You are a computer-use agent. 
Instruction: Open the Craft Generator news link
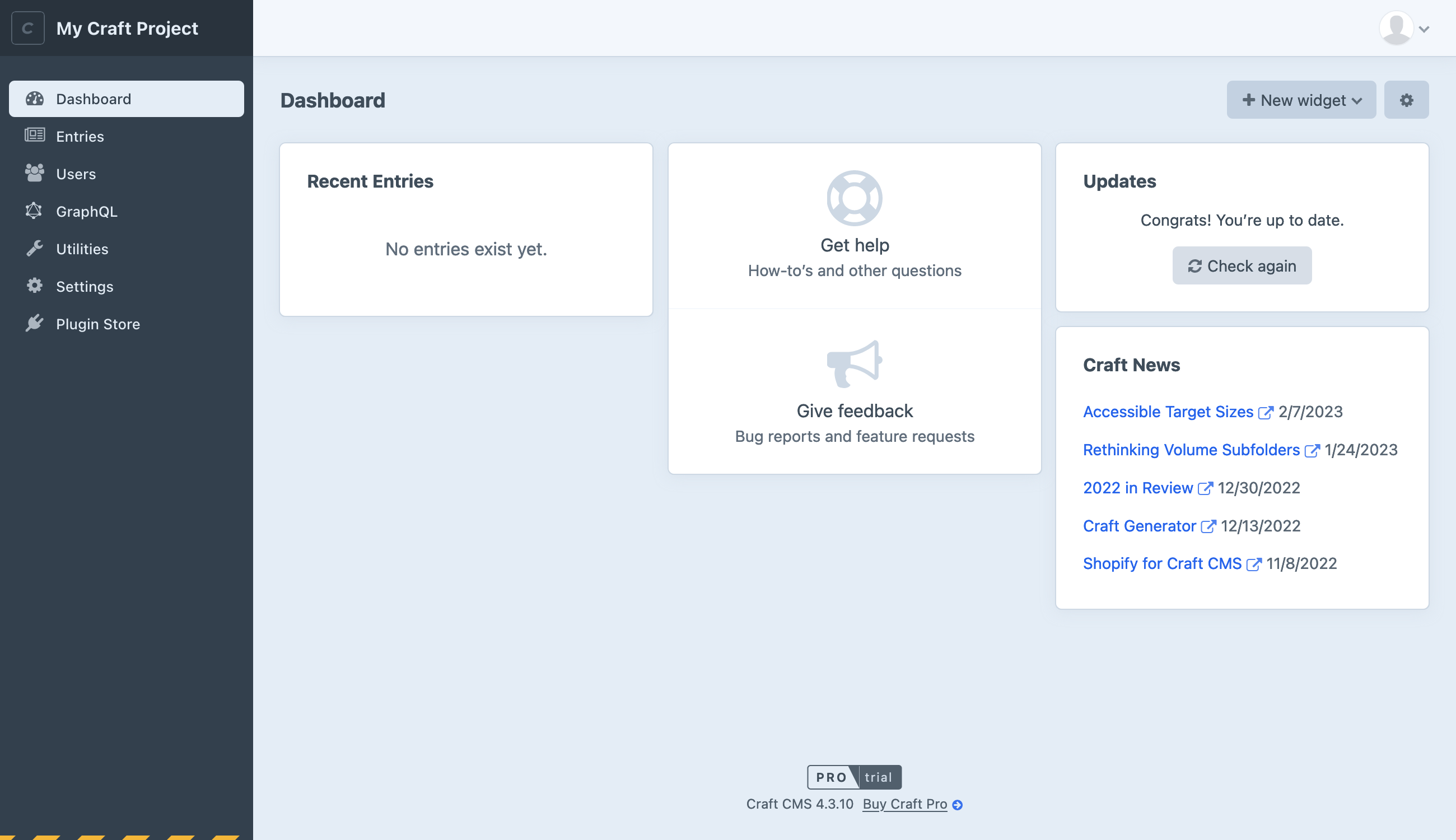point(1139,526)
